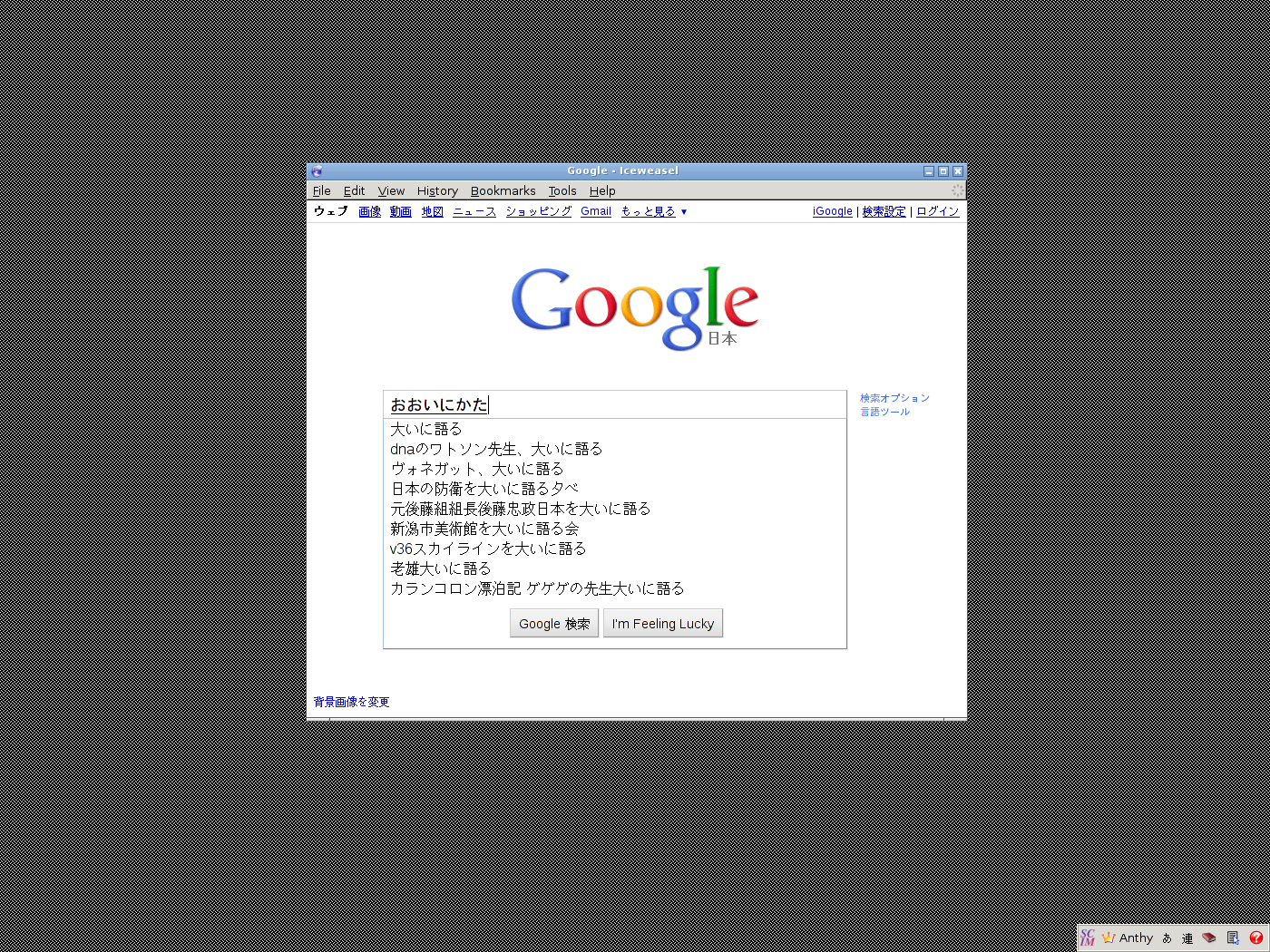
Task: Click the 動画 (Videos) link
Action: pyautogui.click(x=401, y=211)
